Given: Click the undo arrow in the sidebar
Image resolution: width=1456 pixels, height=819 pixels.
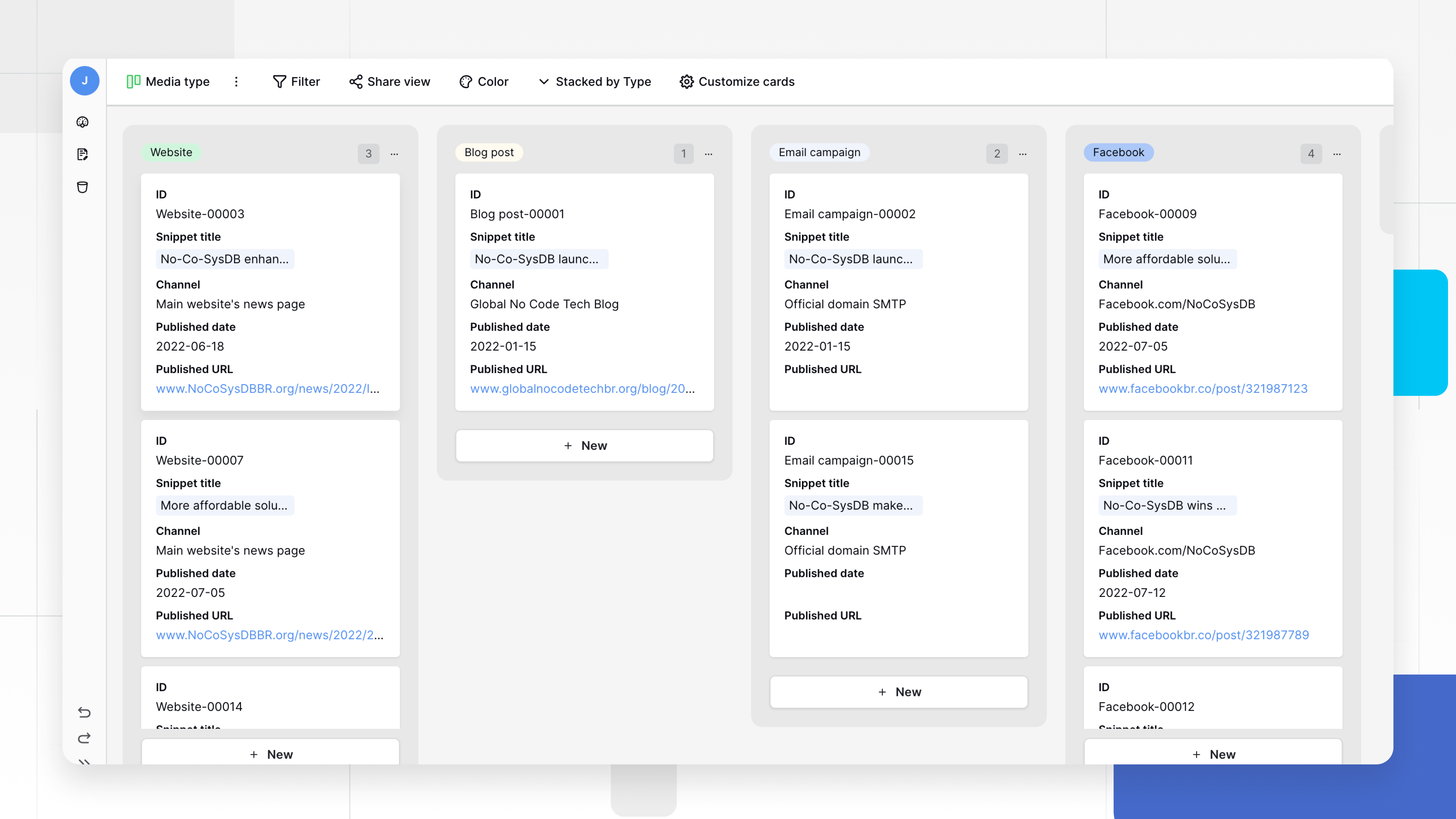Looking at the screenshot, I should [84, 713].
